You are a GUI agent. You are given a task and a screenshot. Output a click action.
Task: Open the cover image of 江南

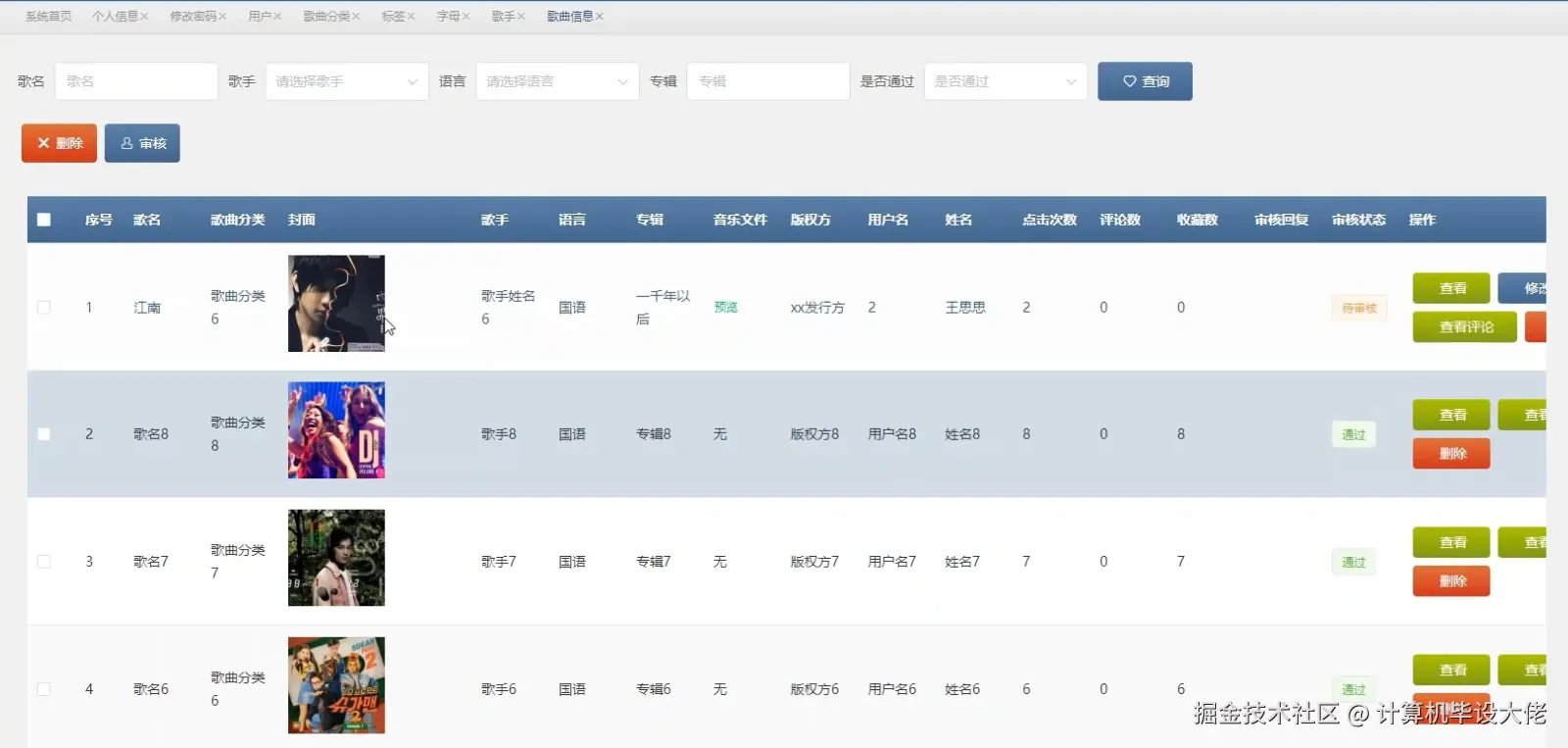point(336,304)
